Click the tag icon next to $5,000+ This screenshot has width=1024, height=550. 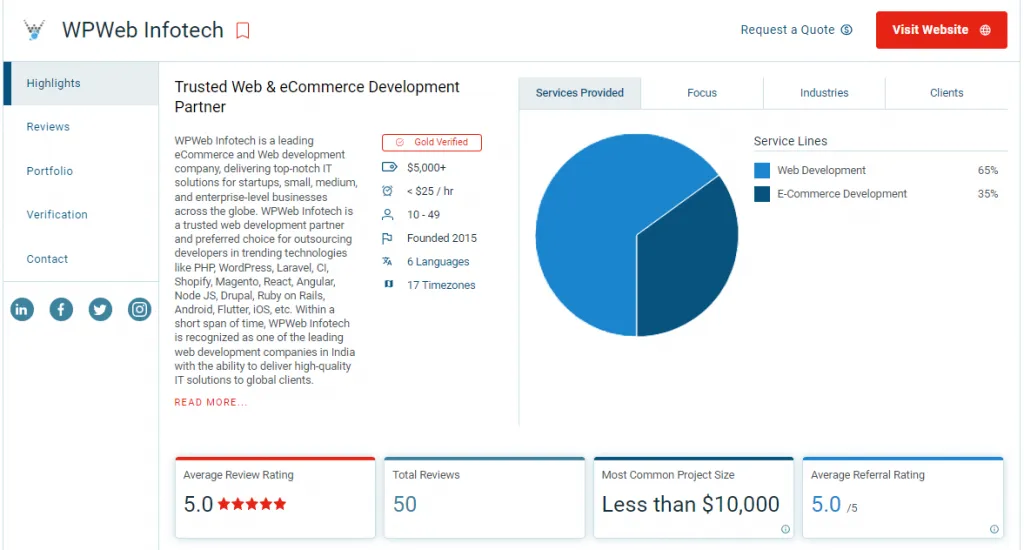tap(389, 167)
